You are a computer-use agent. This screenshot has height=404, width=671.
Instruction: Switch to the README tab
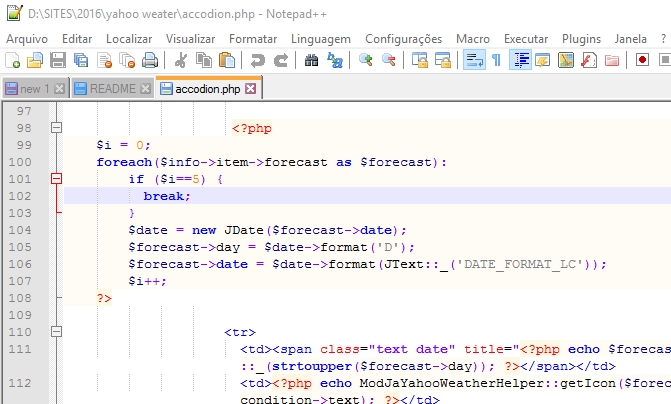click(111, 89)
